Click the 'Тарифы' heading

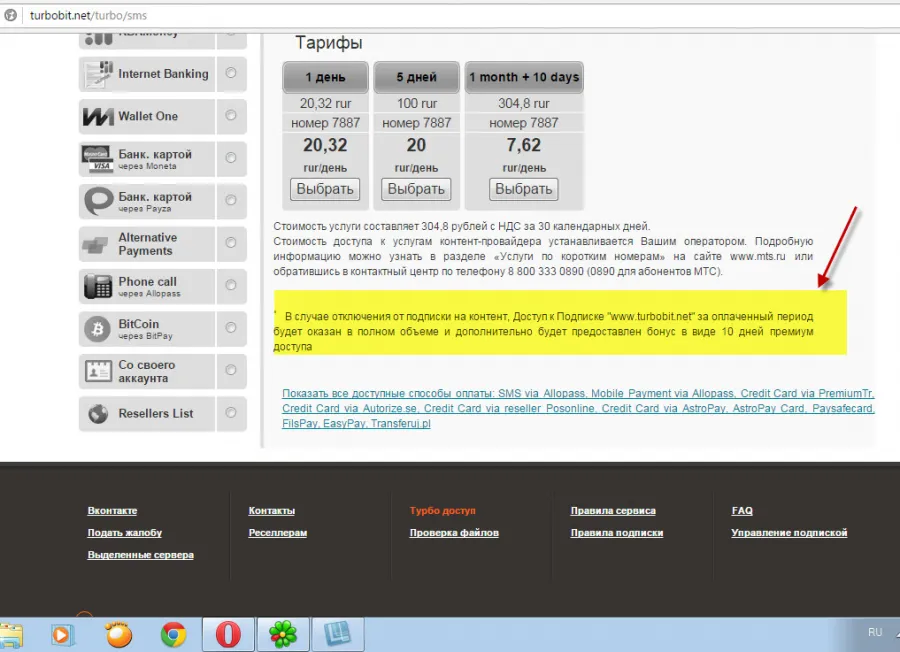329,42
